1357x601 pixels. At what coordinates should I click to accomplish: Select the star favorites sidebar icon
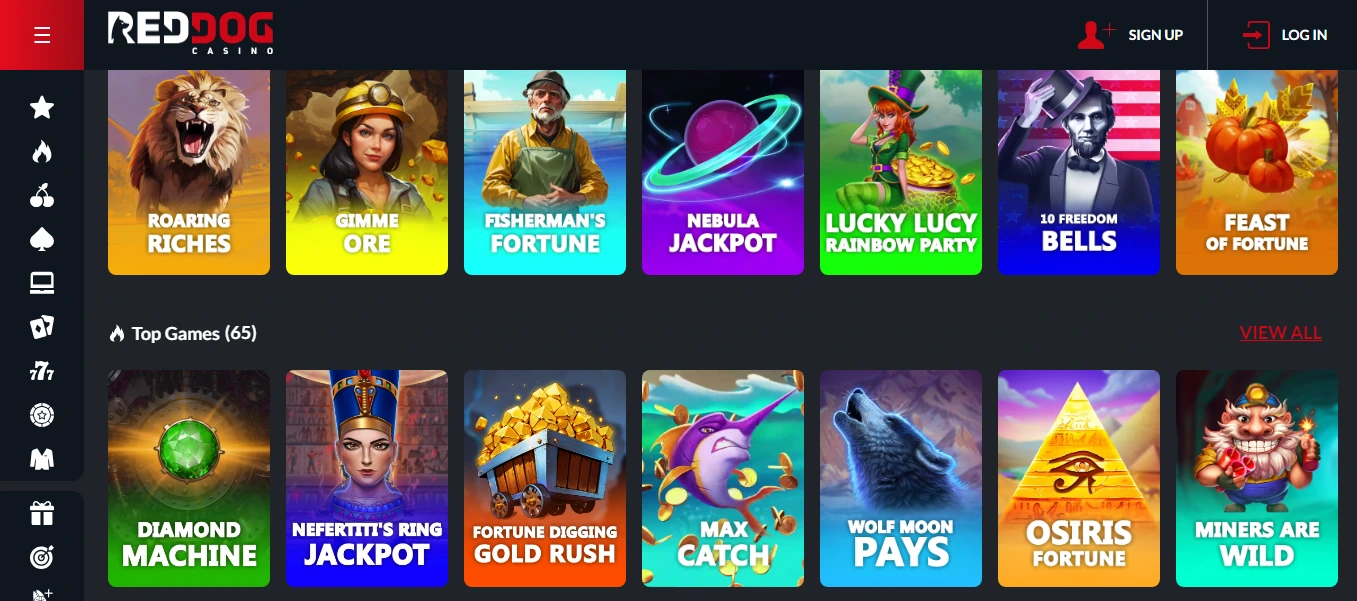(x=42, y=107)
